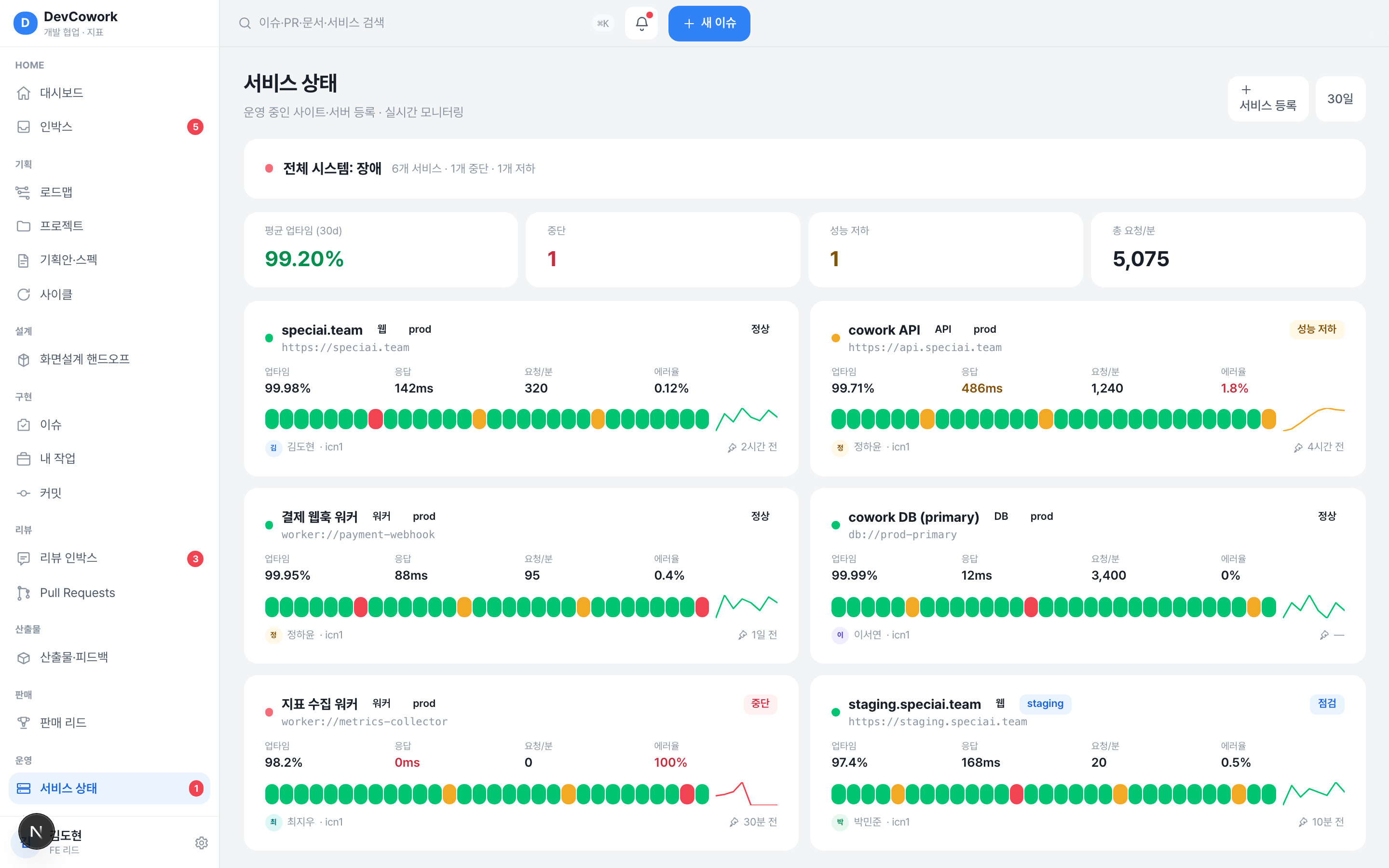This screenshot has height=868, width=1389.
Task: Open settings via the gear icon
Action: [x=202, y=843]
